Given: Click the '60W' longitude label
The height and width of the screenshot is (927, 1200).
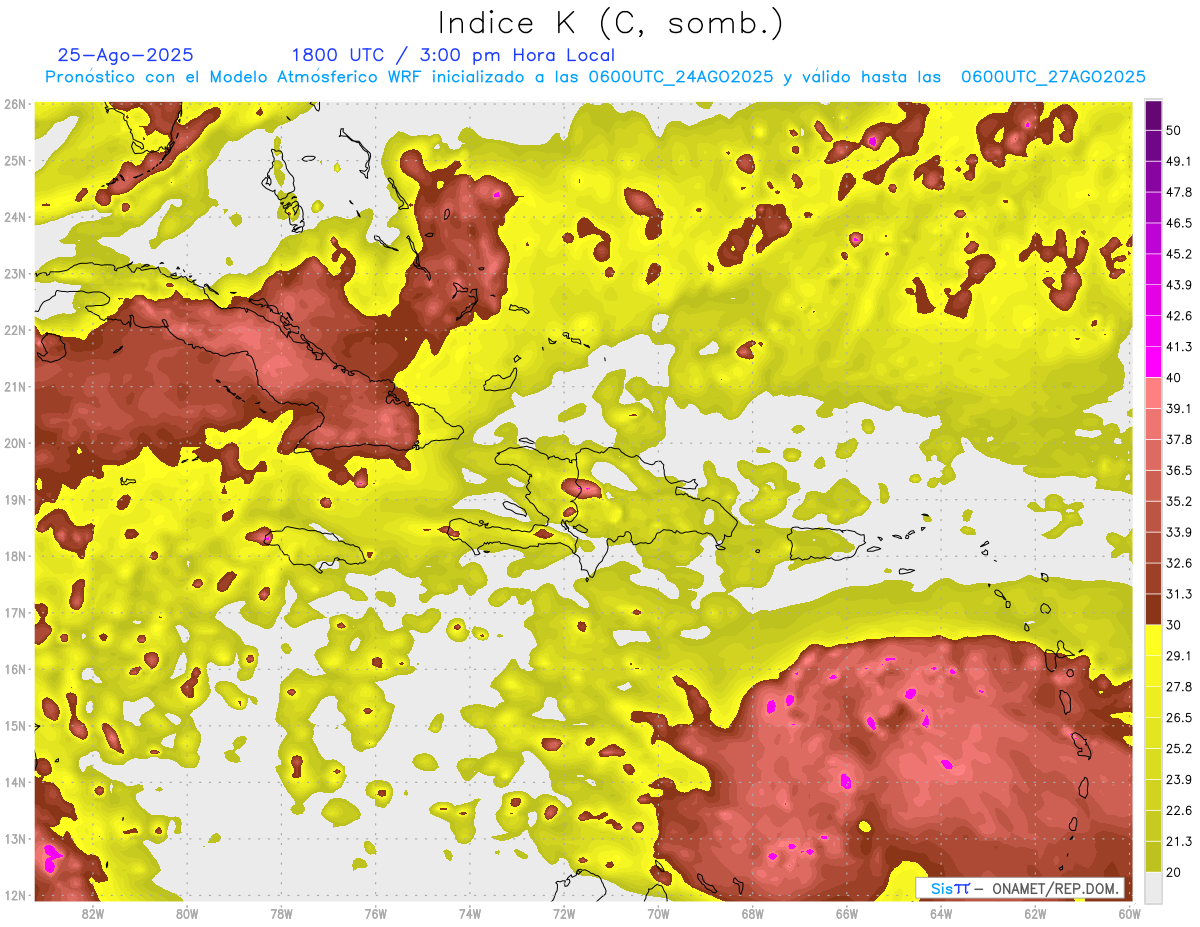Looking at the screenshot, I should click(1130, 913).
